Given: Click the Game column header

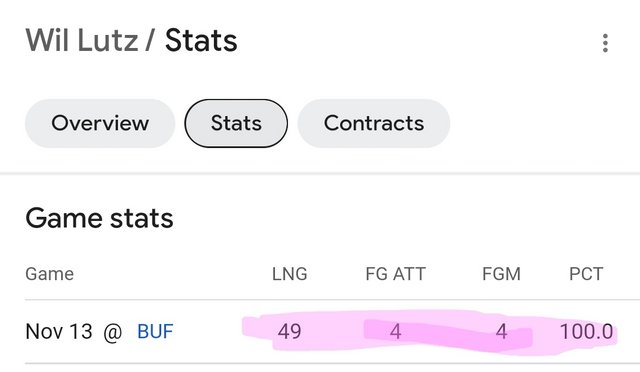Looking at the screenshot, I should [x=49, y=274].
